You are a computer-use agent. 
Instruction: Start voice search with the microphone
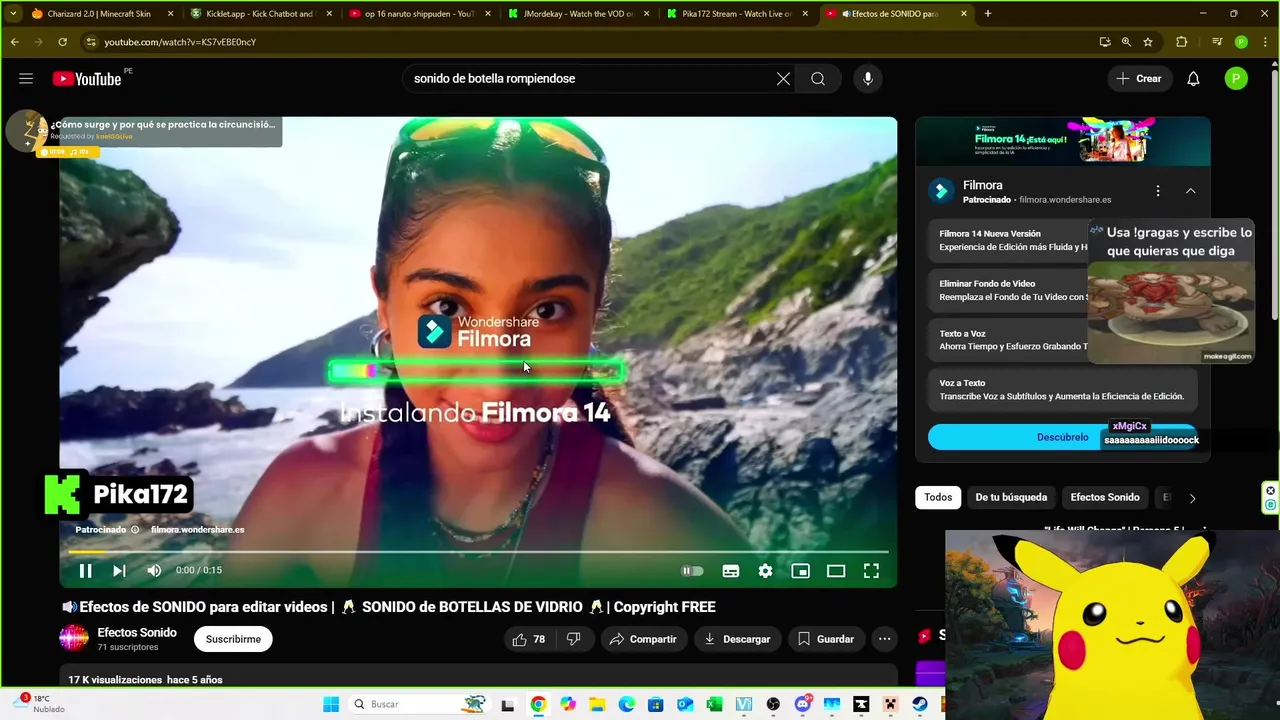(x=867, y=79)
